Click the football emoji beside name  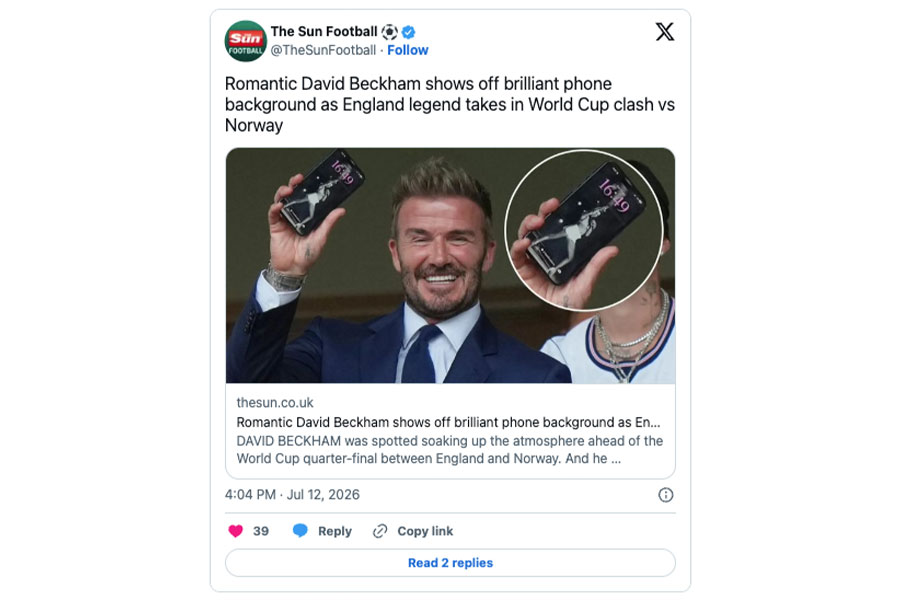tap(390, 32)
